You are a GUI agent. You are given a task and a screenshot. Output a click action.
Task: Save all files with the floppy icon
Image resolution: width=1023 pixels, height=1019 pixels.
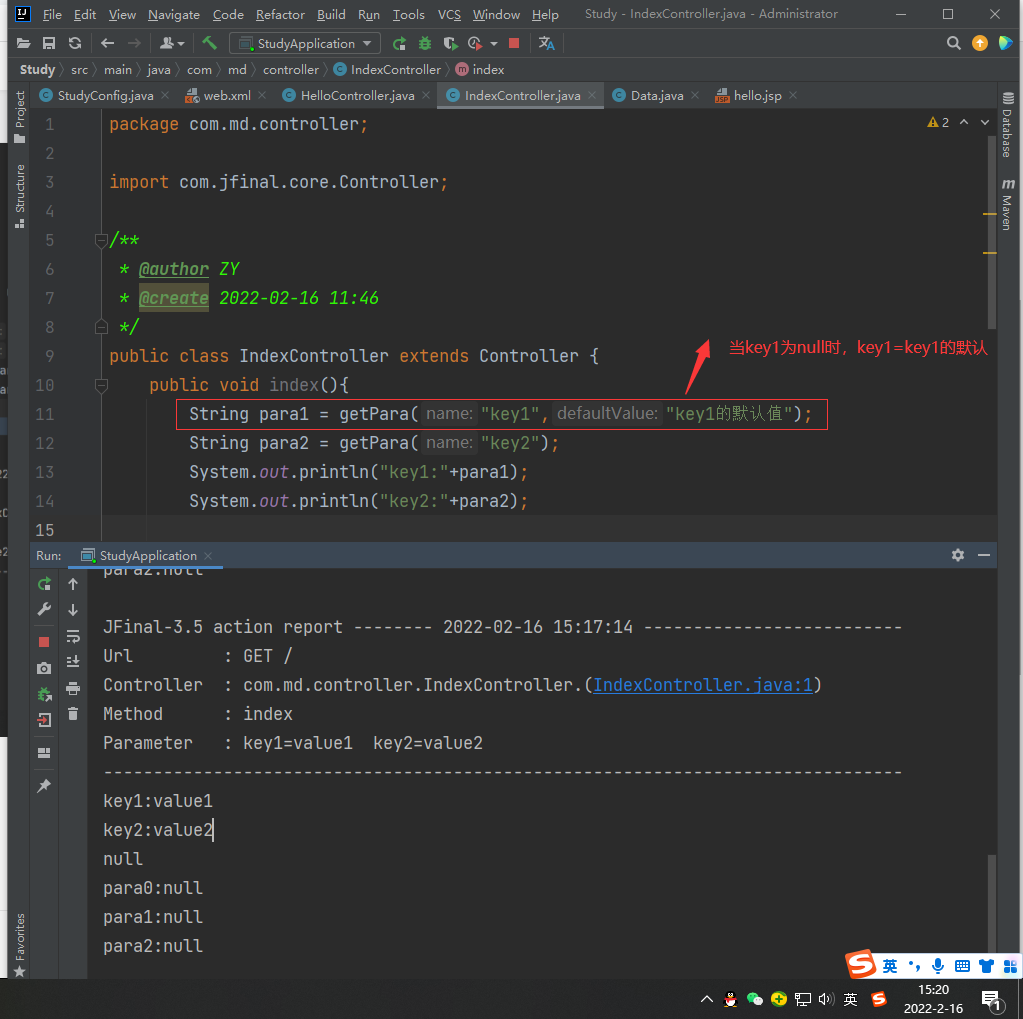tap(48, 43)
